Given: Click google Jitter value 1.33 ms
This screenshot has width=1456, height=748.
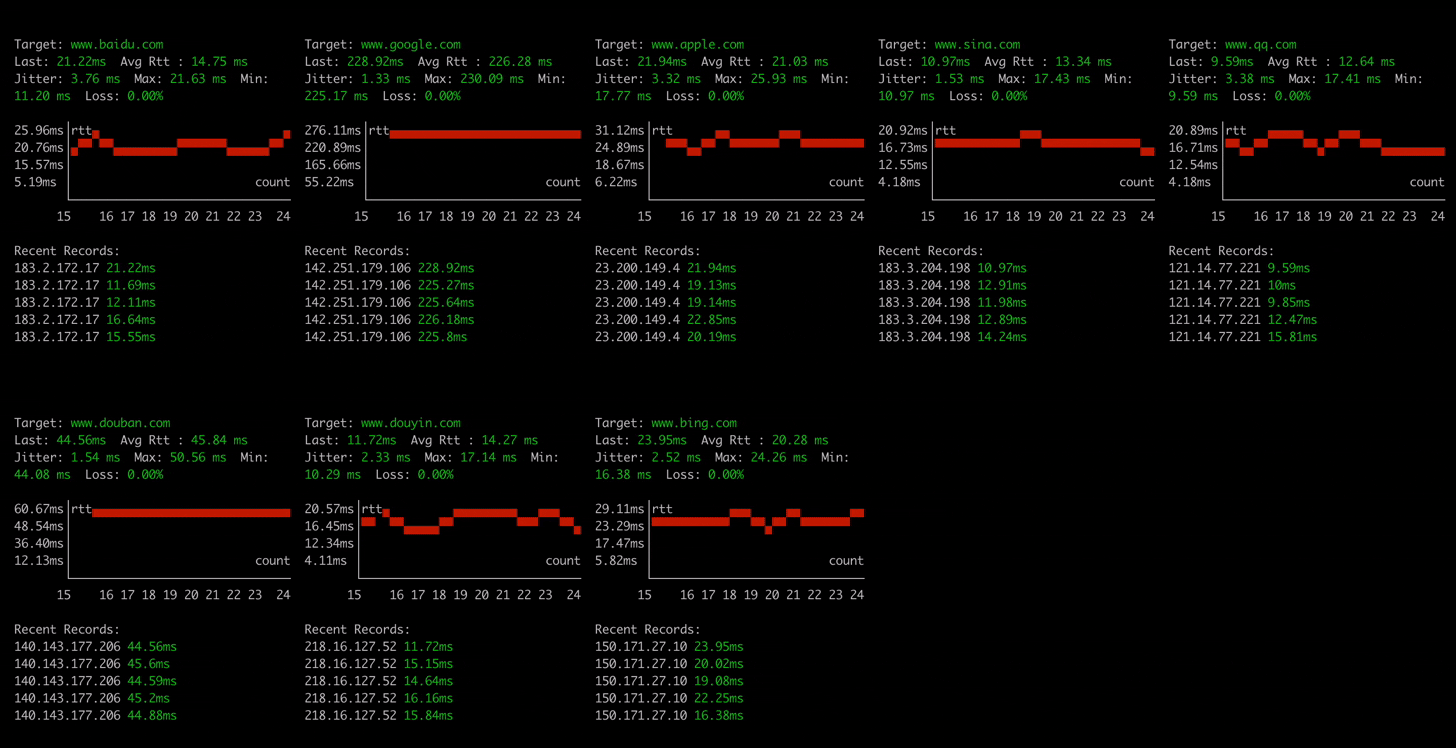Looking at the screenshot, I should [x=386, y=79].
